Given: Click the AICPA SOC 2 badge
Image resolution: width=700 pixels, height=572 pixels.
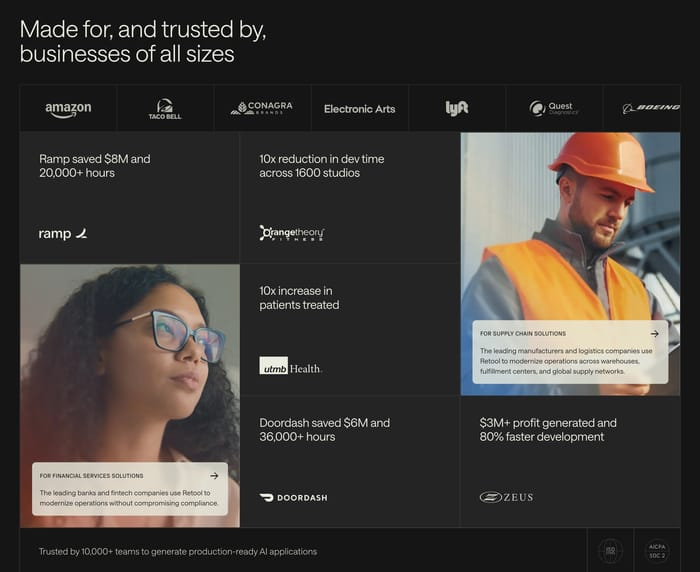Looking at the screenshot, I should pyautogui.click(x=657, y=551).
